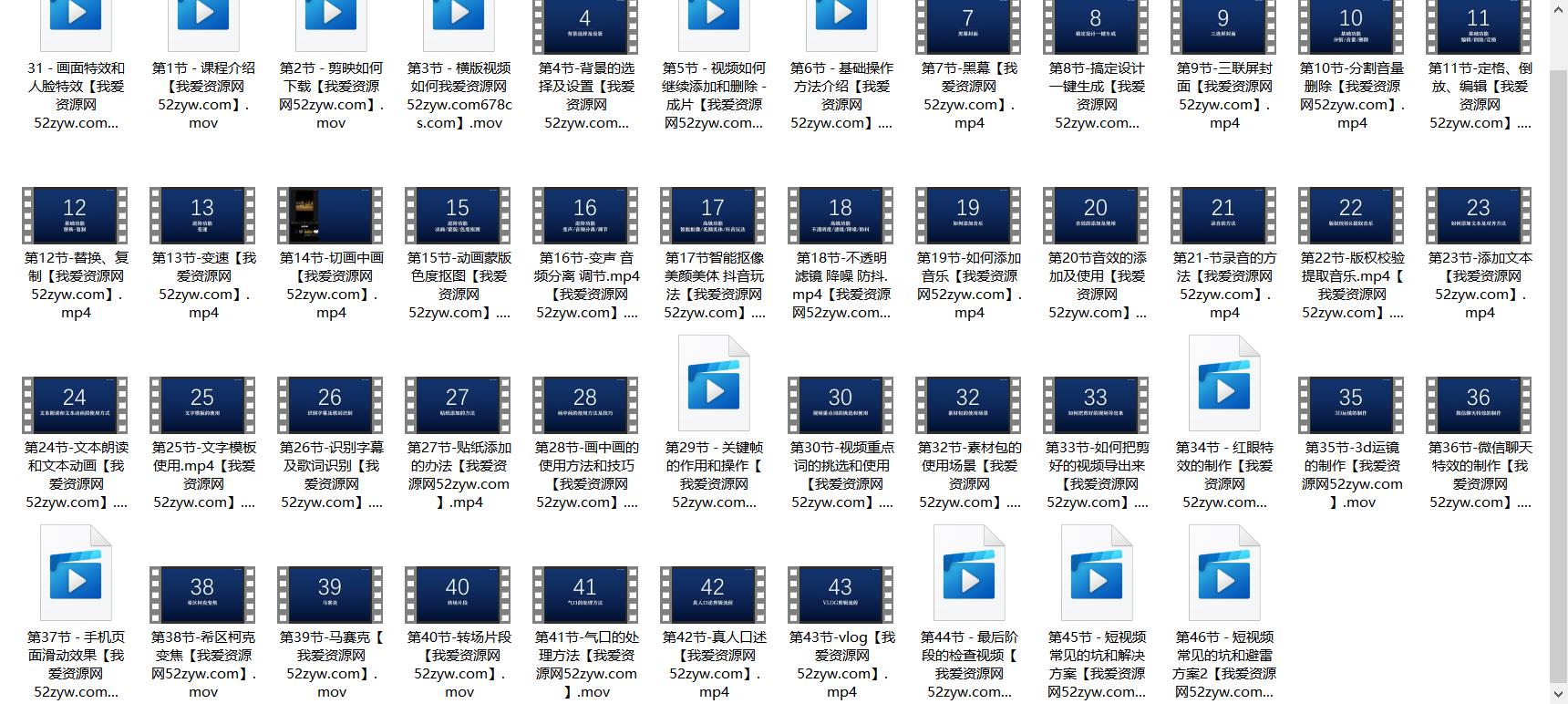The height and width of the screenshot is (704, 1568).
Task: Select thumbnail 7 for 第7节 黑幕
Action: [968, 26]
